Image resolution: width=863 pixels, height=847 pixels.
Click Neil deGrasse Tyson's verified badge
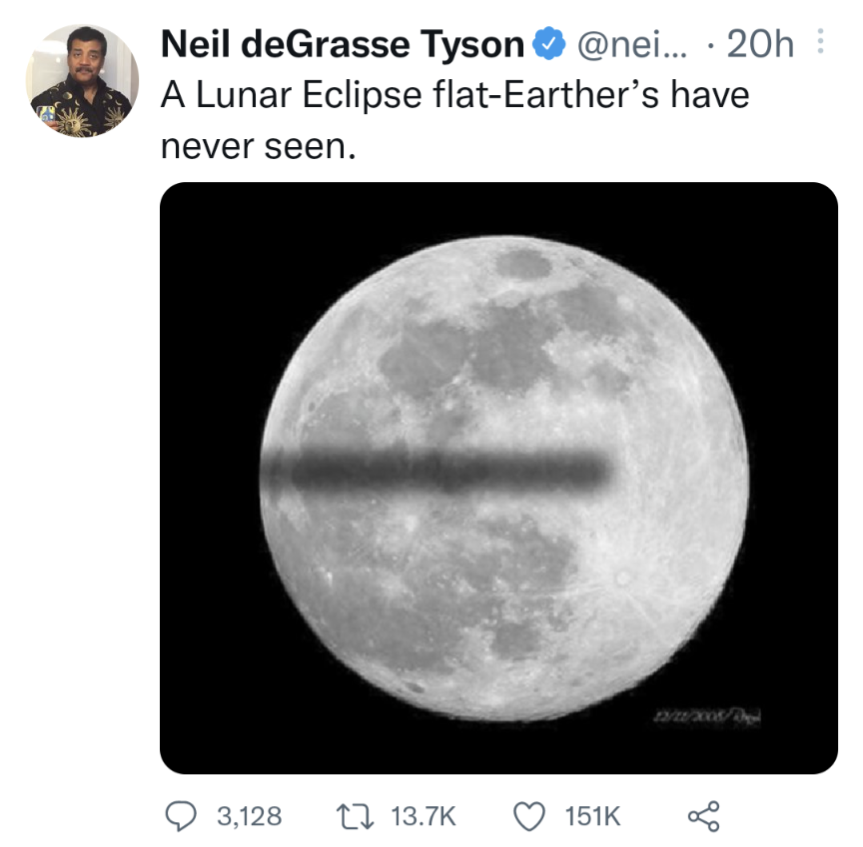[x=548, y=43]
